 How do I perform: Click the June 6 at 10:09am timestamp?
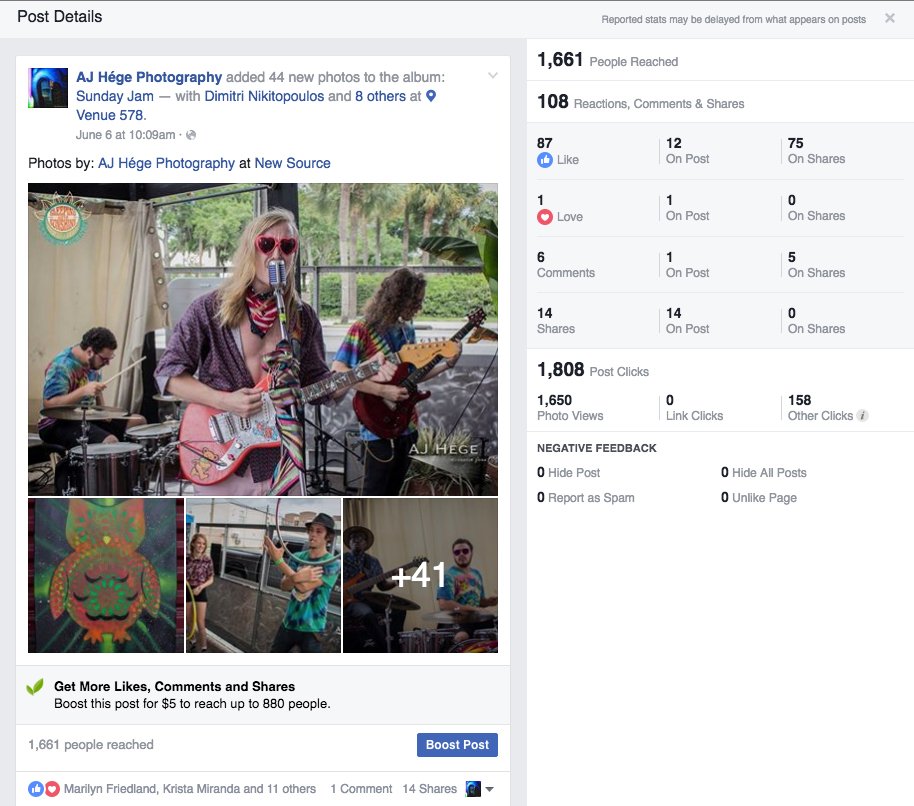tap(125, 135)
